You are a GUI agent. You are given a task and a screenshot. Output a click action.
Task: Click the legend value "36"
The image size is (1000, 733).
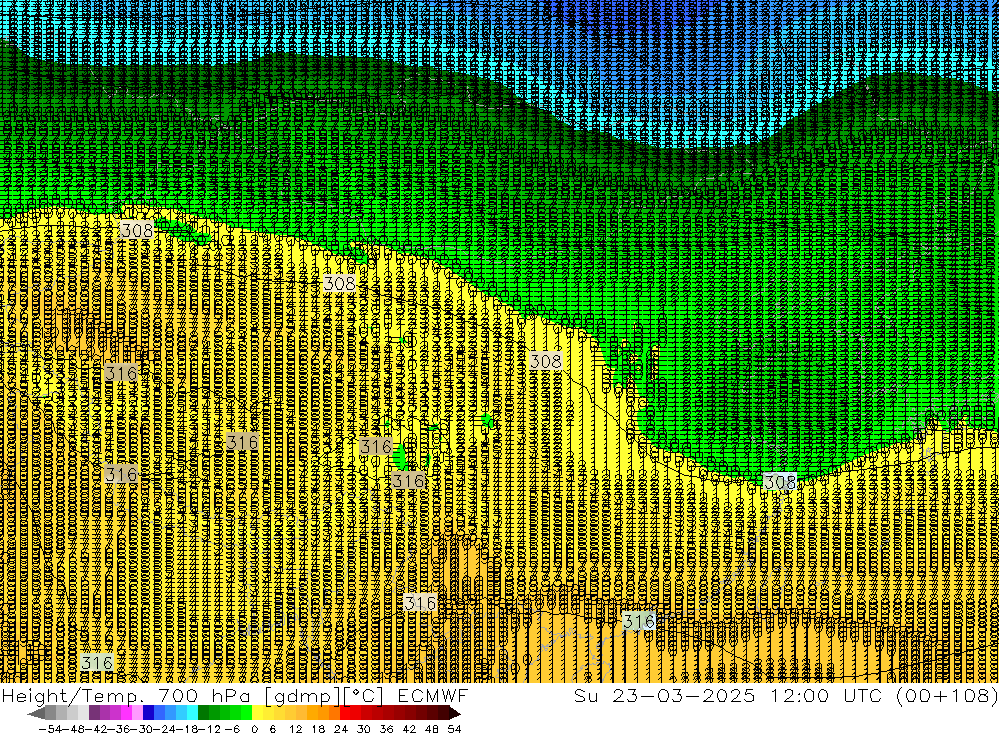(x=386, y=729)
